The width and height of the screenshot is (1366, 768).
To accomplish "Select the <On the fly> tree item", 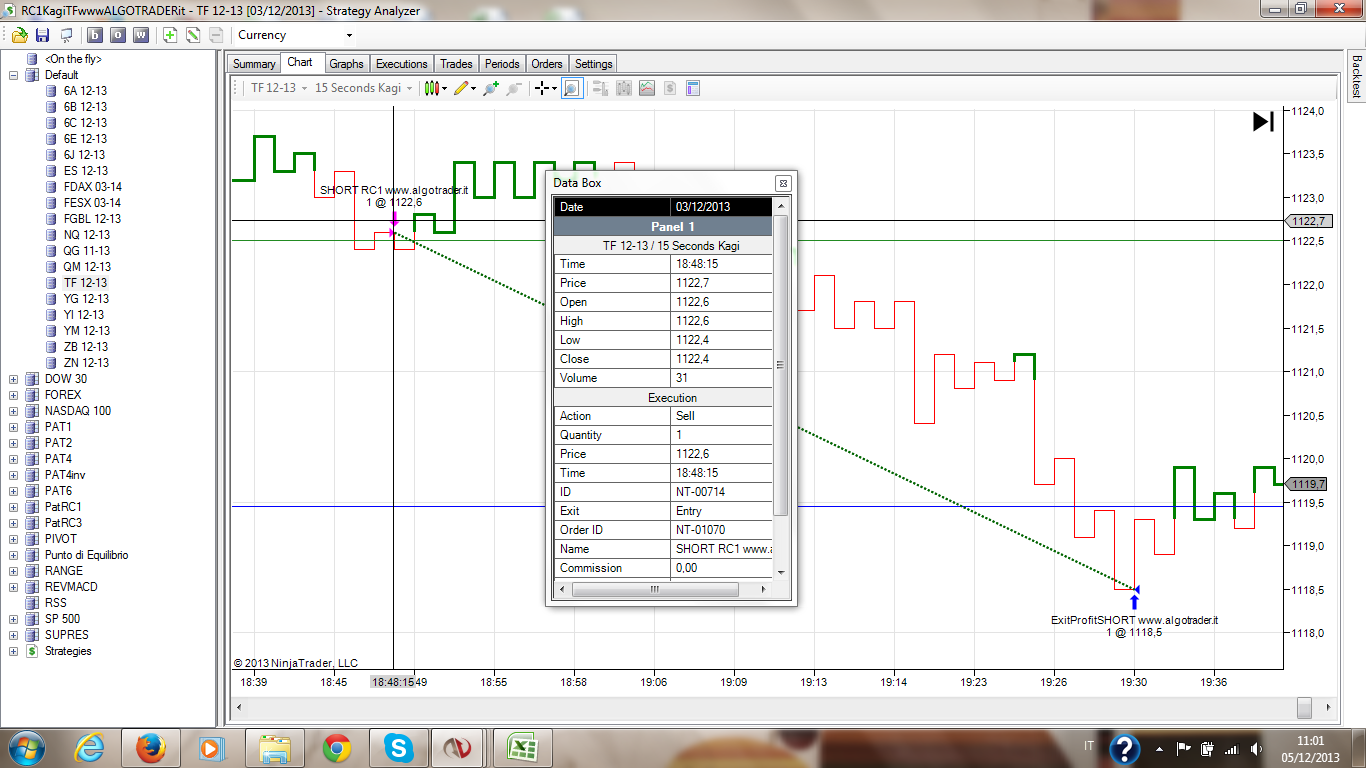I will (x=73, y=59).
